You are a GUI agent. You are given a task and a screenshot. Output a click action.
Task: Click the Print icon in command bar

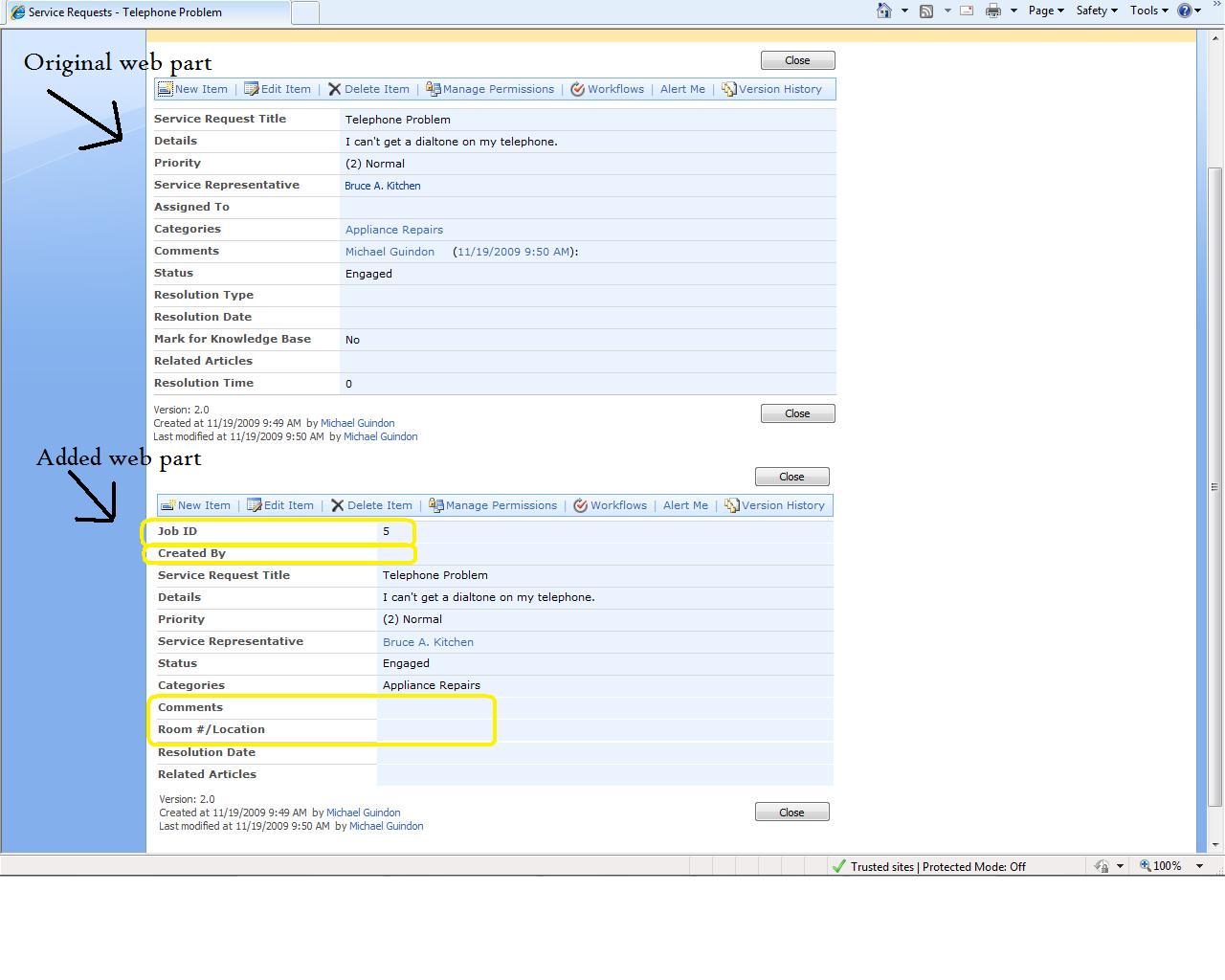(993, 11)
